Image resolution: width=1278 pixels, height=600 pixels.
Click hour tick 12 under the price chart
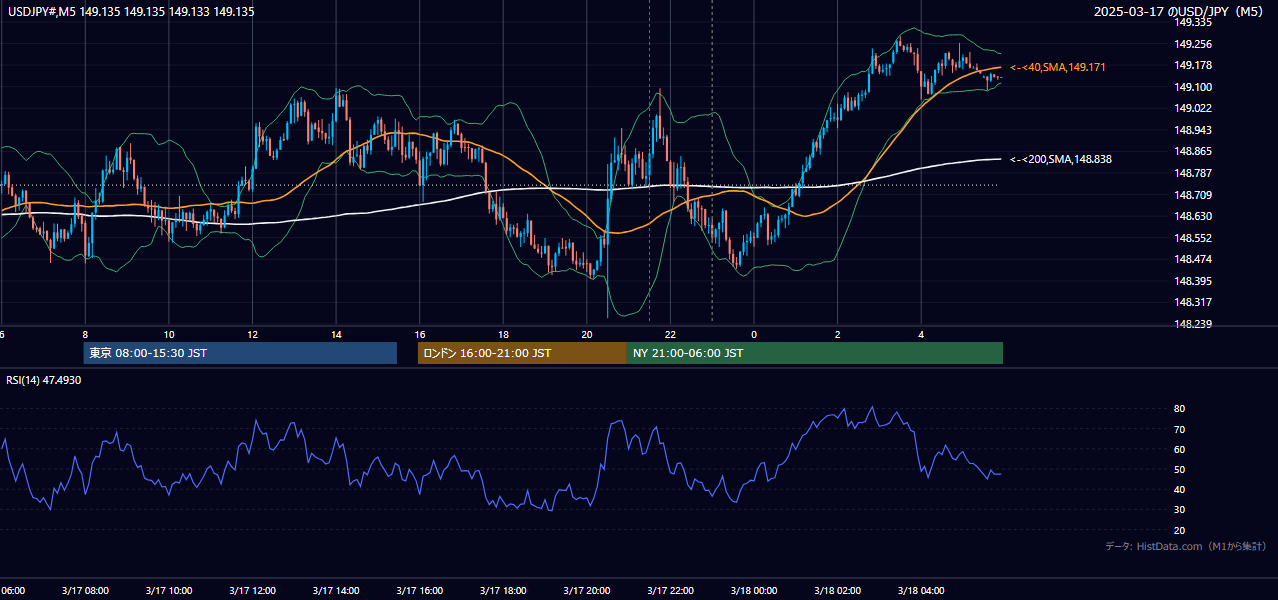[x=253, y=334]
